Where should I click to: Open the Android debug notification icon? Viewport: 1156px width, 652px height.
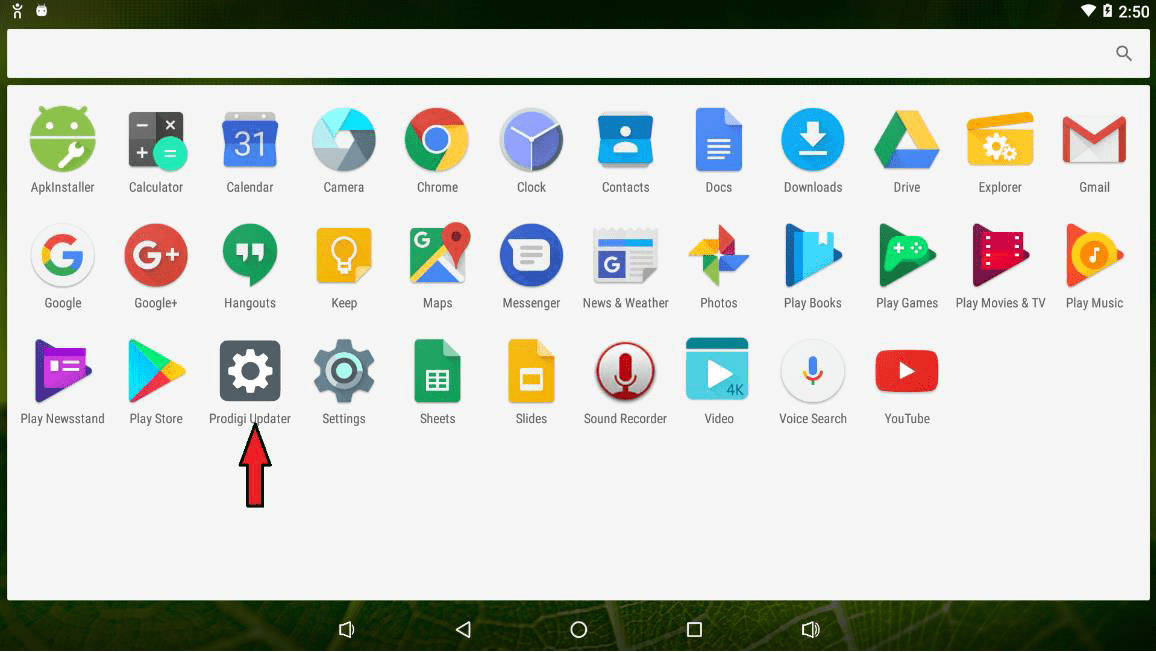pos(42,10)
